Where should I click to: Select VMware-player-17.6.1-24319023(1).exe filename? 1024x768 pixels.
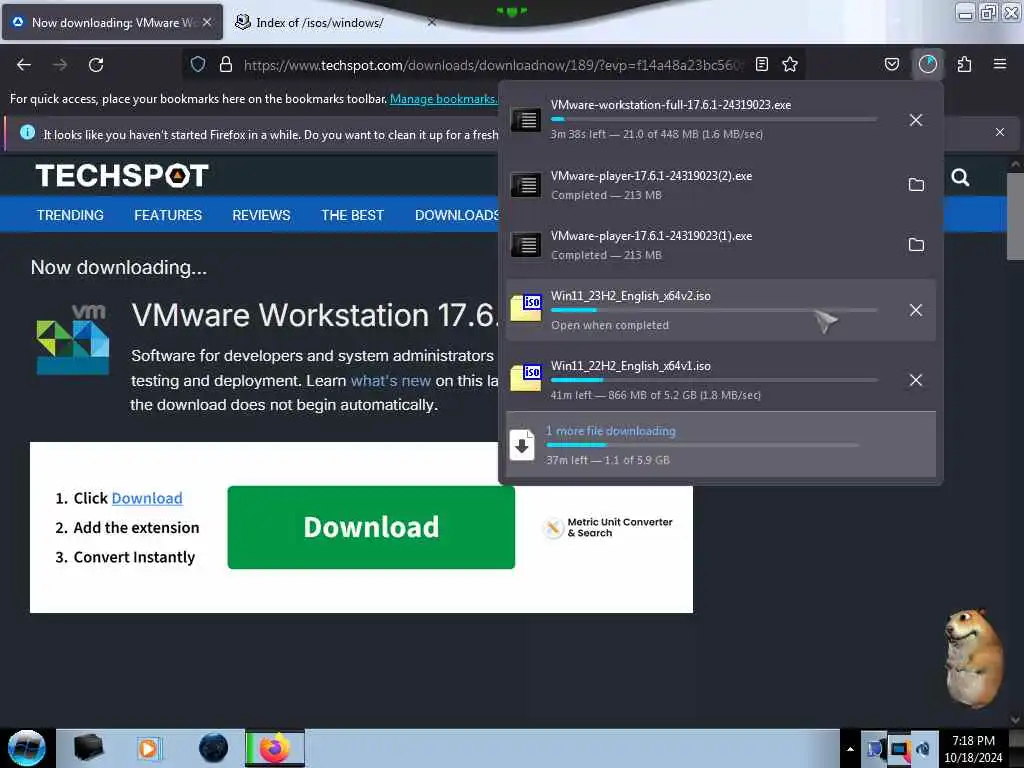[651, 236]
